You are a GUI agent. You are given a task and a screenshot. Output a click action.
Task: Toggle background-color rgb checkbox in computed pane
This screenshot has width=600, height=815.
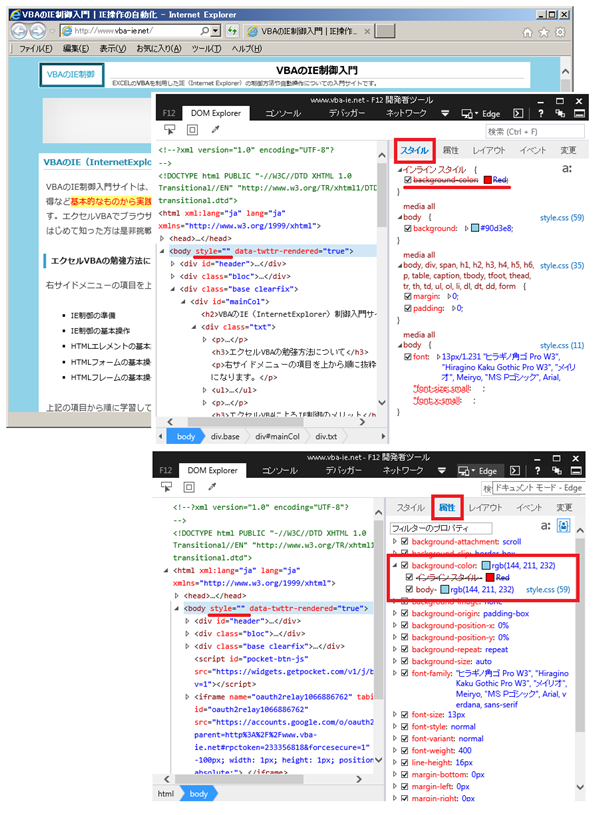405,566
